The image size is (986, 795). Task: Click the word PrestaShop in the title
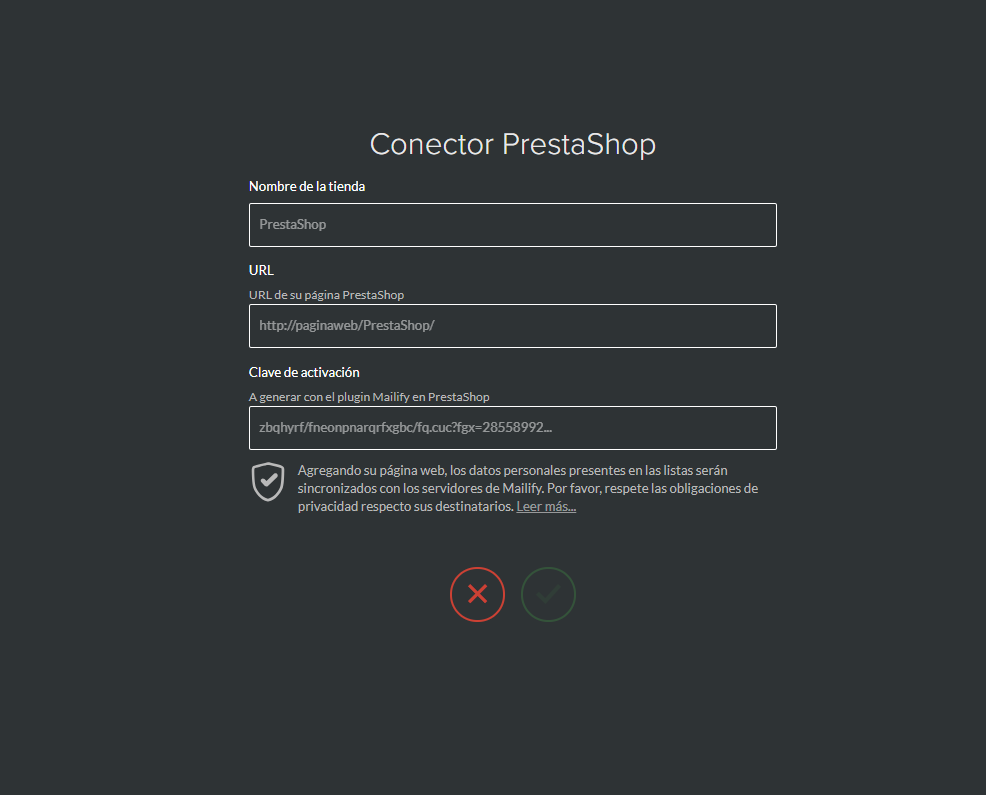coord(579,144)
